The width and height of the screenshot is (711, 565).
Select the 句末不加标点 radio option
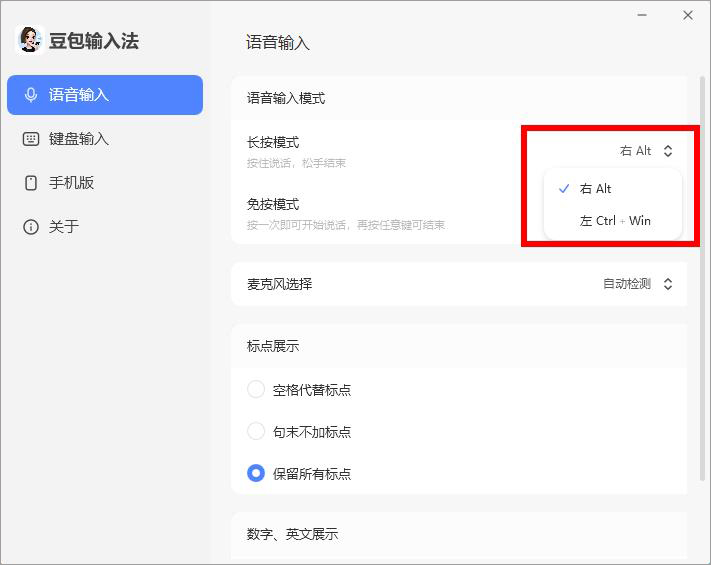click(x=299, y=431)
